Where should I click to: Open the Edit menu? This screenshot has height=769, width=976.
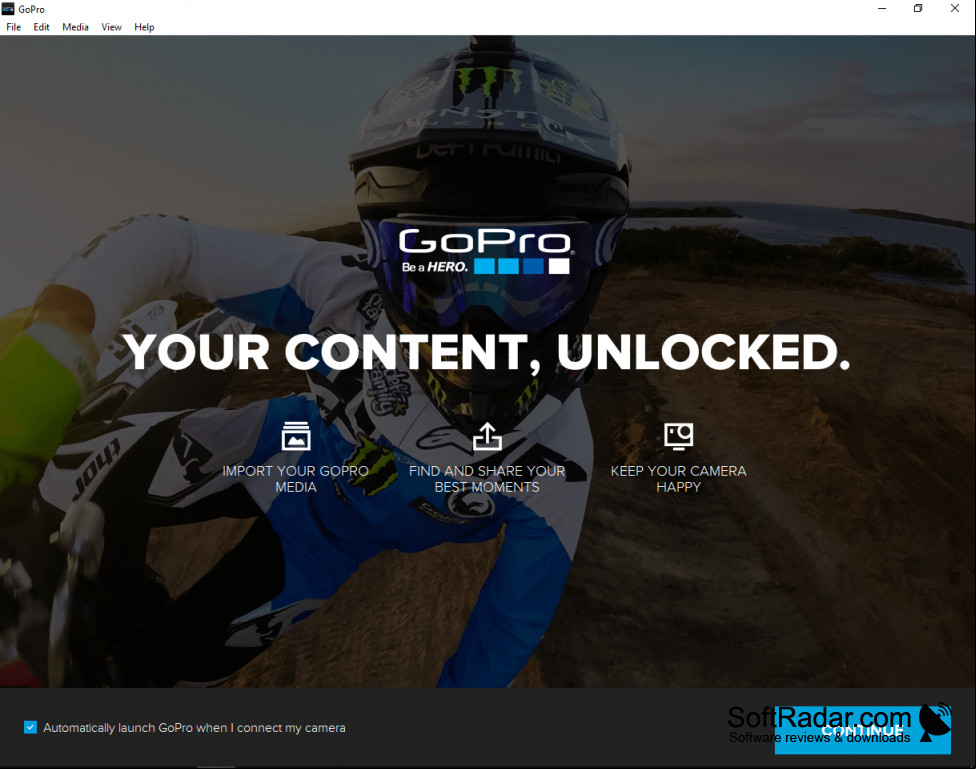[41, 27]
